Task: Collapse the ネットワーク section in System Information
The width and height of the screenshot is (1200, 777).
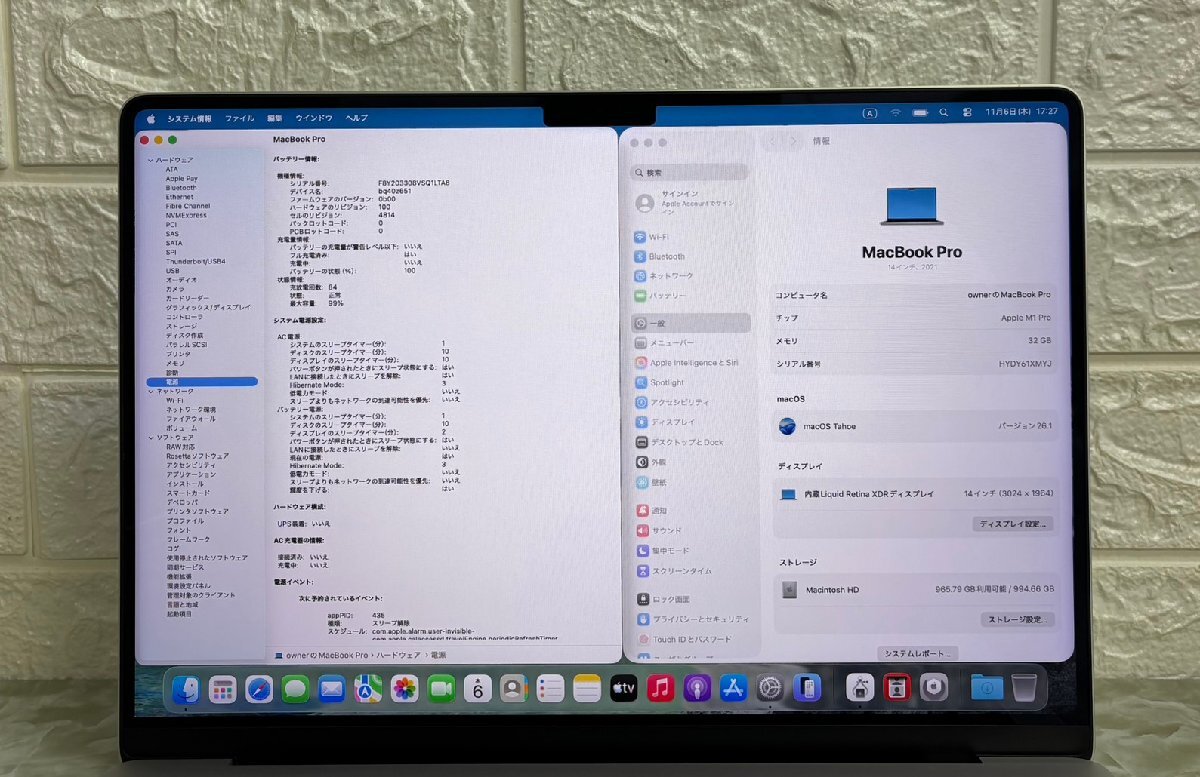Action: (151, 391)
